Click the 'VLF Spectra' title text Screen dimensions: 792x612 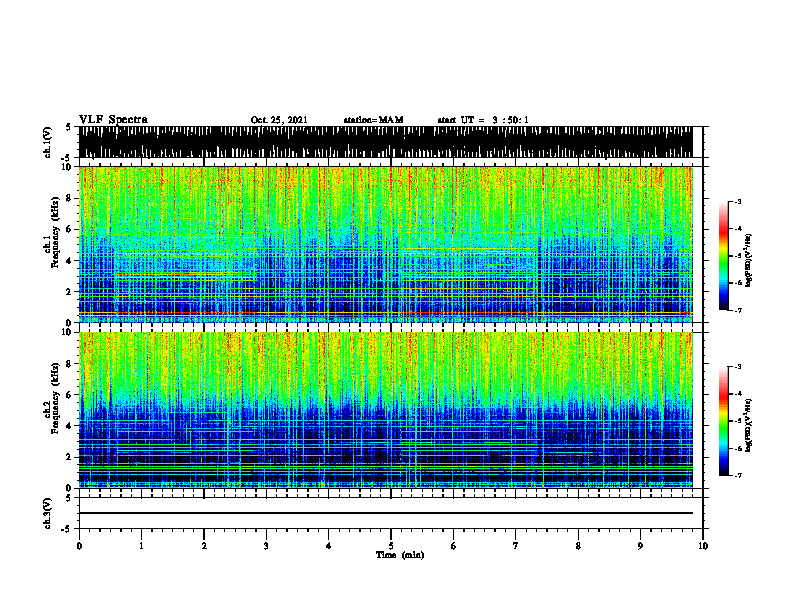113,120
